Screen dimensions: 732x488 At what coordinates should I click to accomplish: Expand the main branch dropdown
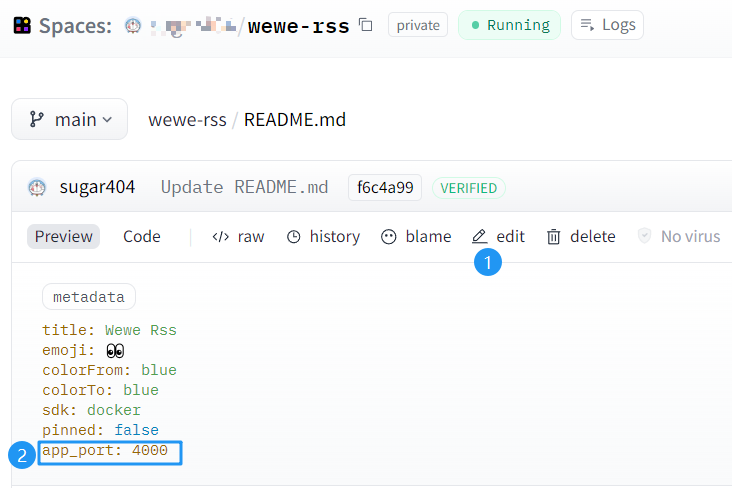[x=69, y=119]
